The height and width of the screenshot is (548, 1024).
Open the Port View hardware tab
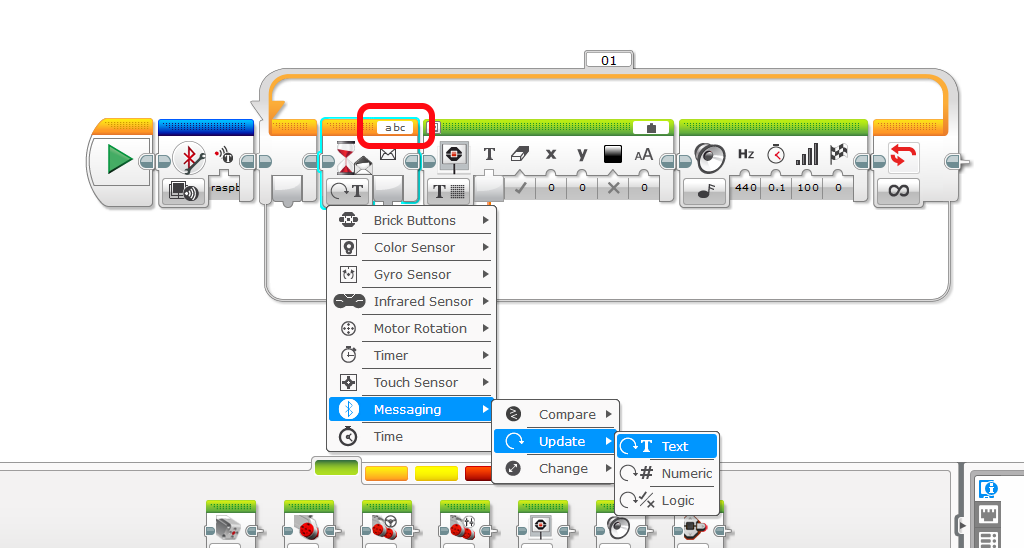click(x=989, y=513)
